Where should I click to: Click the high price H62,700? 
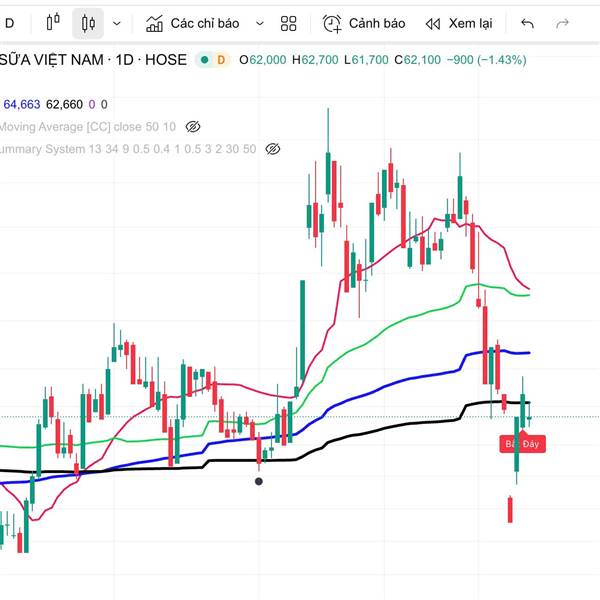[x=315, y=60]
